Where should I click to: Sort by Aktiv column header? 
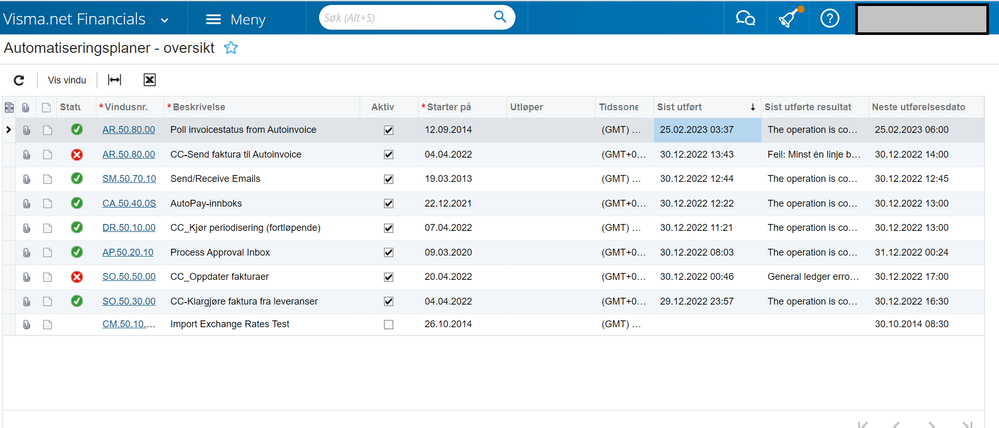(389, 107)
